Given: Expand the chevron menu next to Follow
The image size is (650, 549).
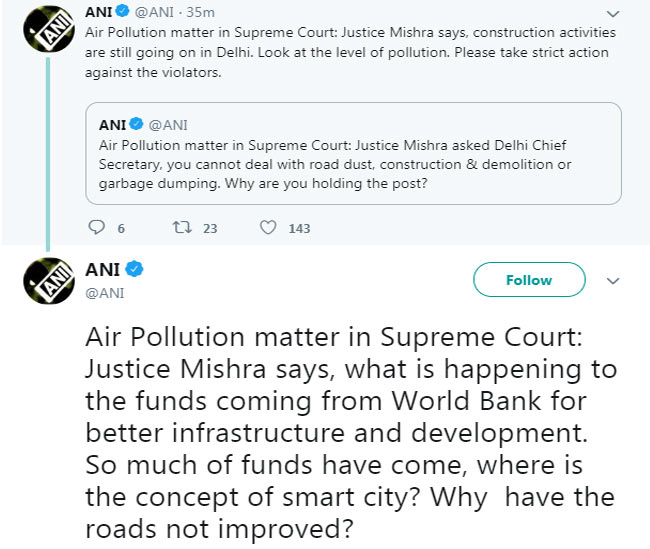Looking at the screenshot, I should click(x=614, y=280).
